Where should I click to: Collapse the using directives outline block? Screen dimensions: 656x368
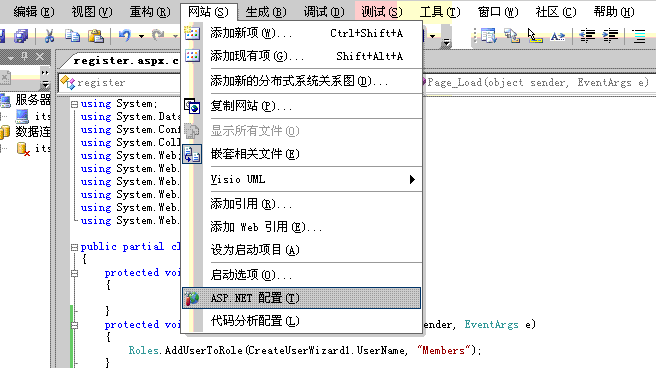74,104
